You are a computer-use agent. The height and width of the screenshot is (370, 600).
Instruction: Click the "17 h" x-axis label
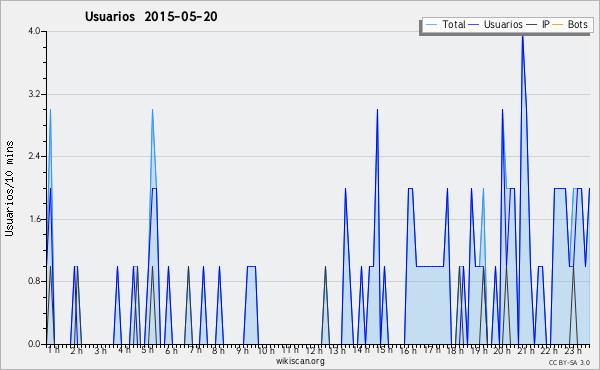pyautogui.click(x=432, y=350)
